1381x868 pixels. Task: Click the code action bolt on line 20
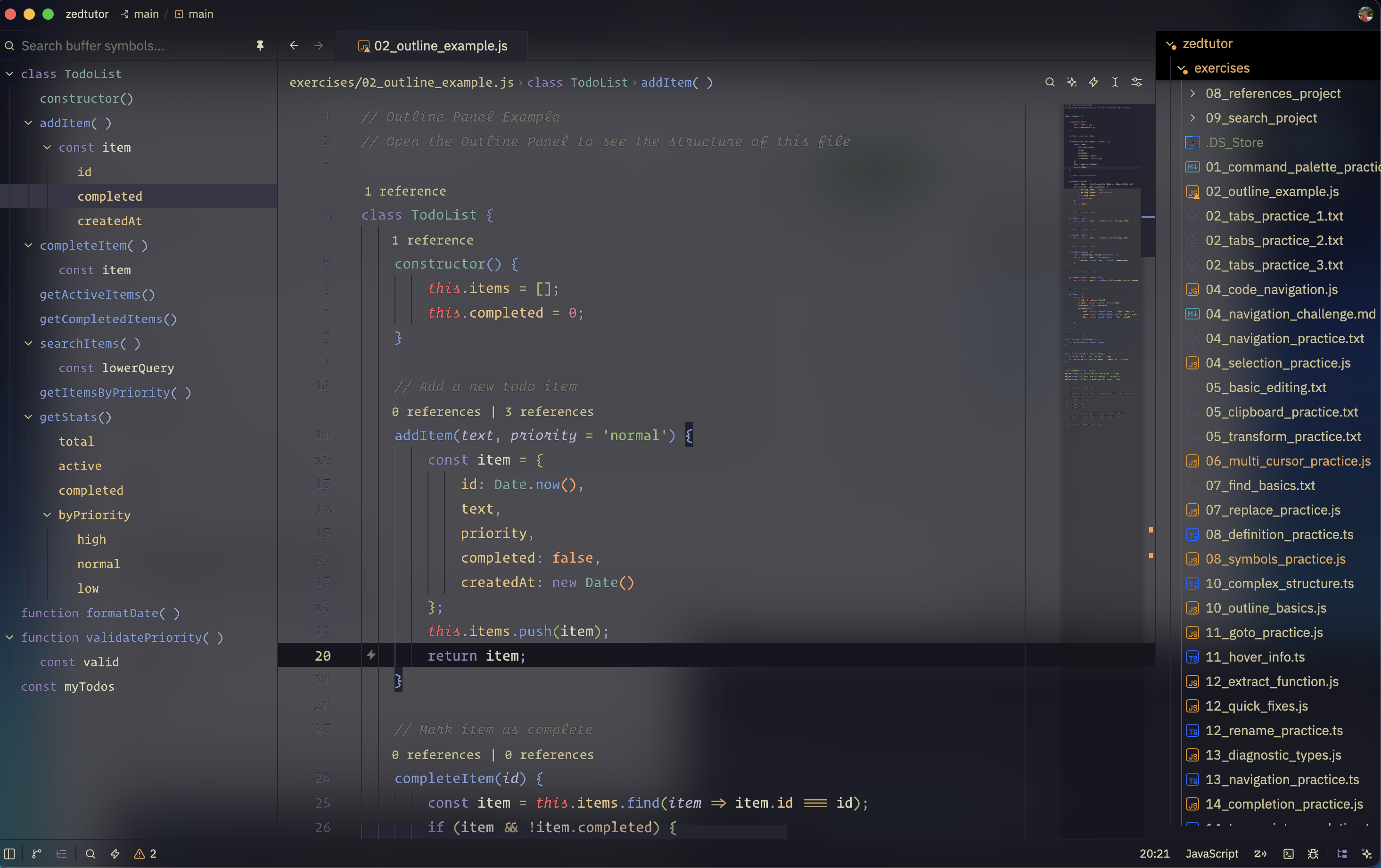371,655
